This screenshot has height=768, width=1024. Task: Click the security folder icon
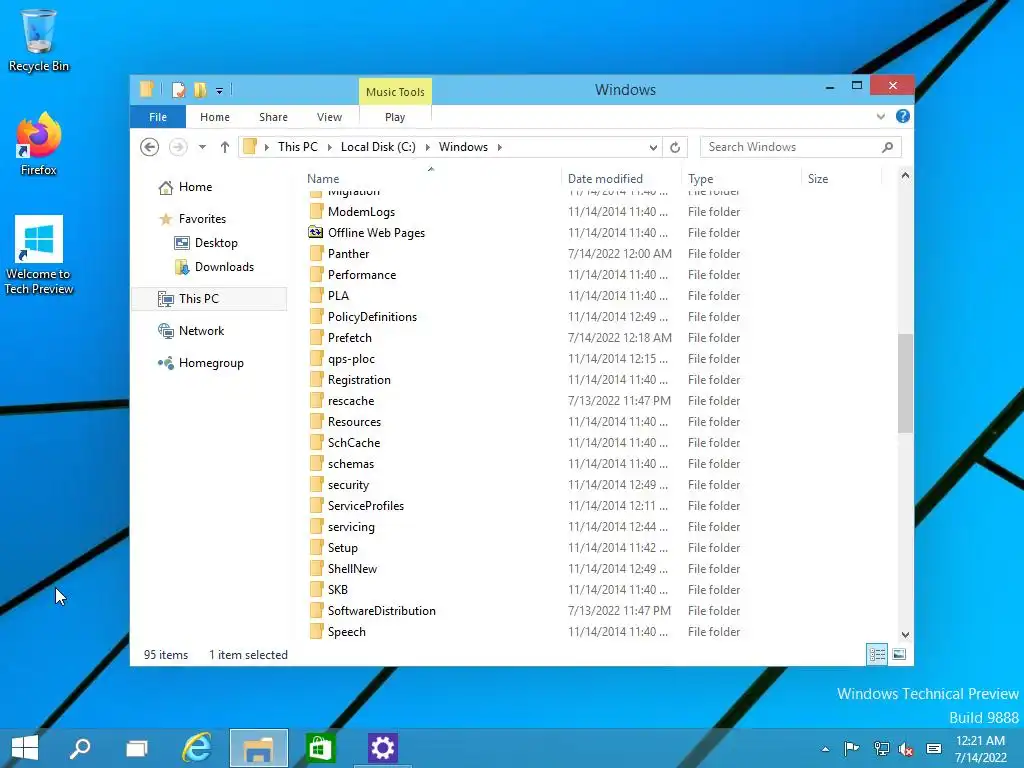point(316,485)
